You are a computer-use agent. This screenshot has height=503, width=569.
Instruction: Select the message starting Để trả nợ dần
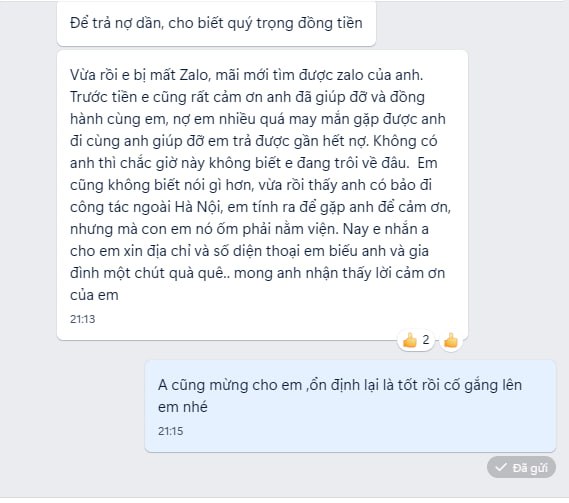[216, 23]
